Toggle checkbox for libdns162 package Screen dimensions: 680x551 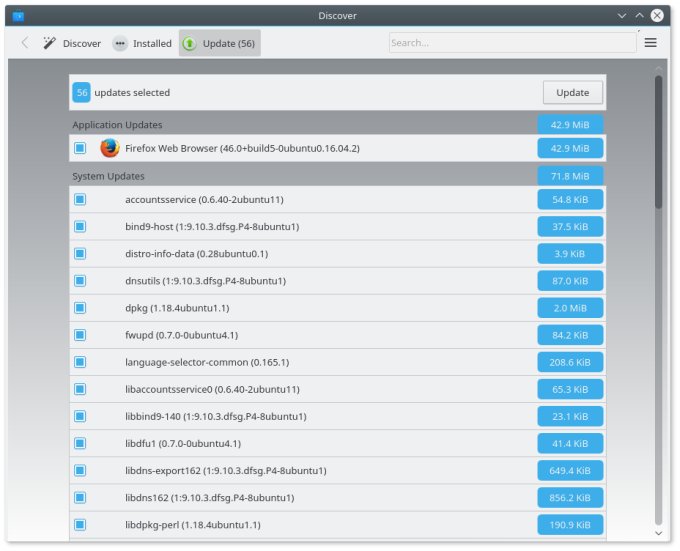pos(80,497)
